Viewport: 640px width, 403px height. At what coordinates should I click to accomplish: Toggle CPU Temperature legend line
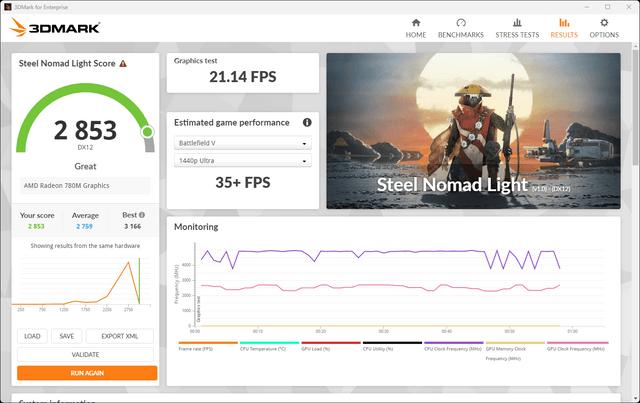[269, 346]
